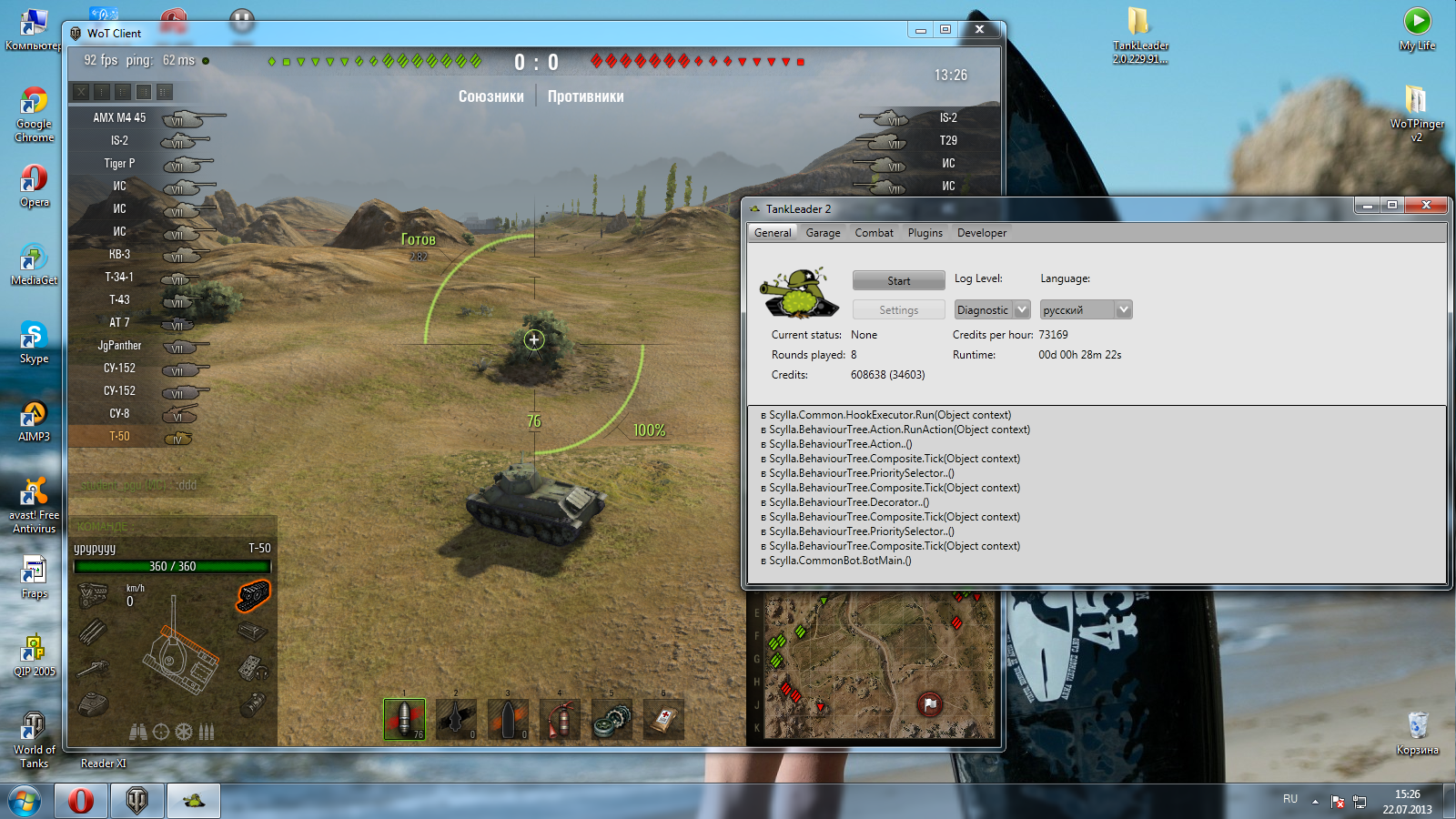Viewport: 1456px width, 819px height.
Task: Open the MediaGet desktop shortcut
Action: (34, 265)
